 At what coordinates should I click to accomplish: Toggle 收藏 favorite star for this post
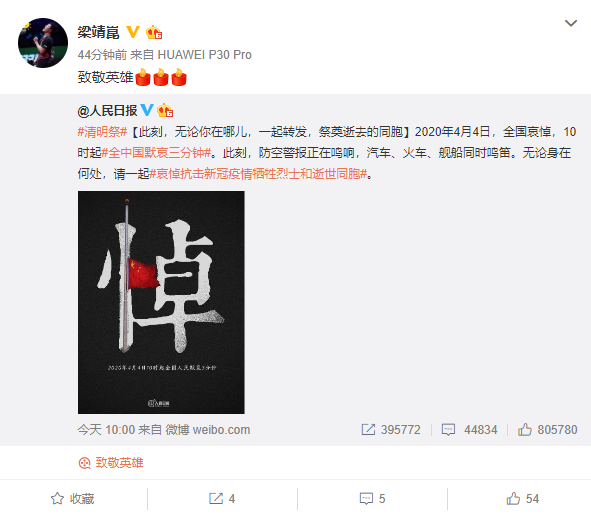click(72, 498)
